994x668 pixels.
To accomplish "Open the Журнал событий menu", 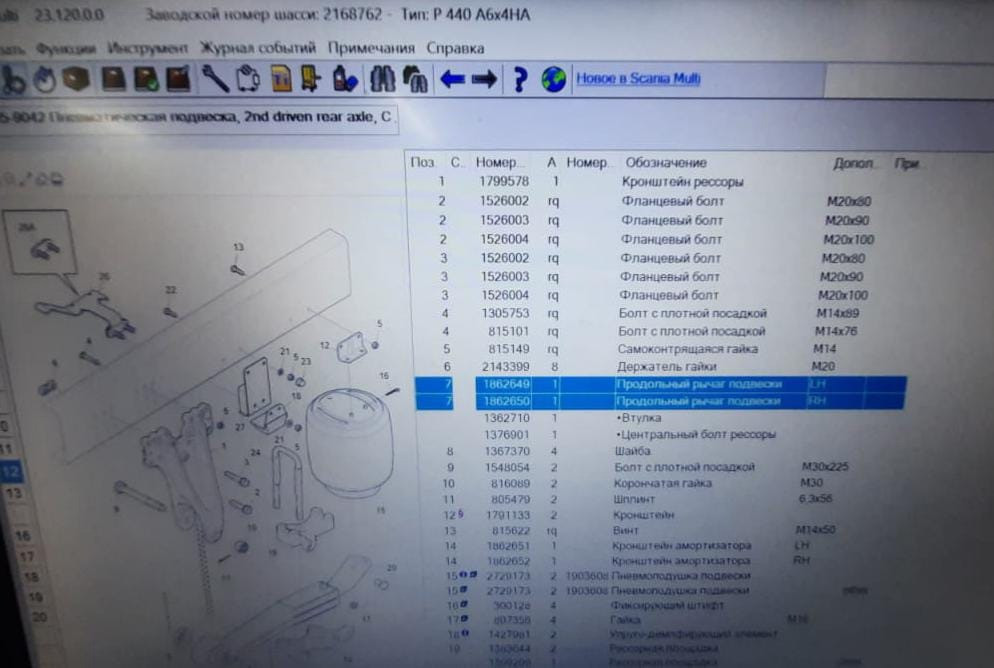I will pos(258,48).
